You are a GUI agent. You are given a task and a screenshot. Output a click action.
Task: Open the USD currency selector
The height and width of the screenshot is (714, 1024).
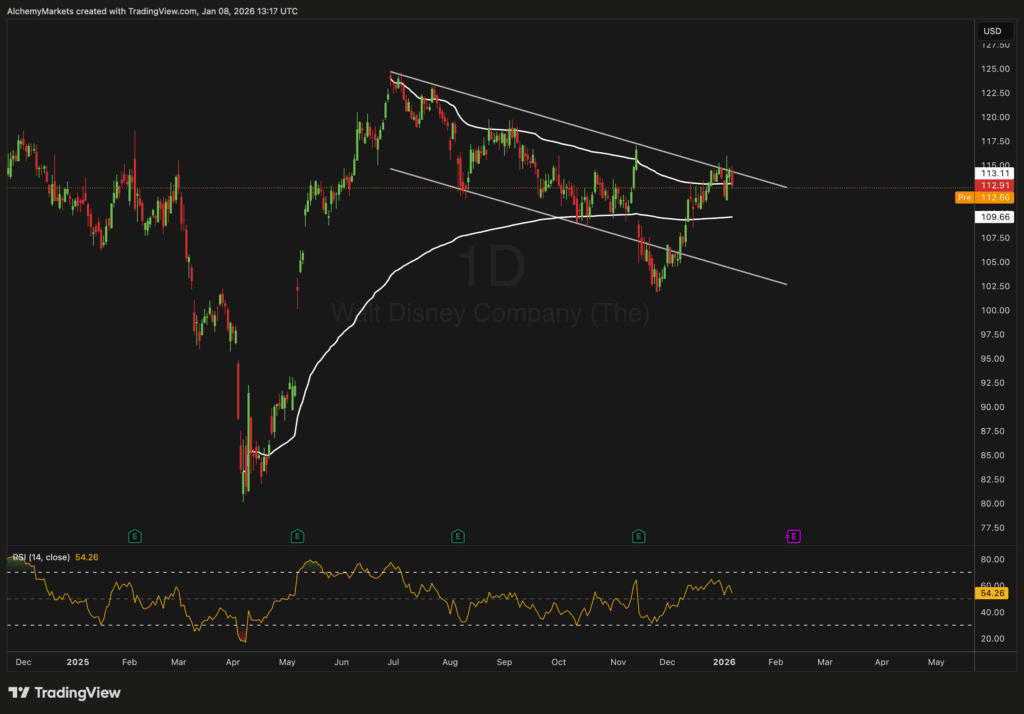(992, 31)
